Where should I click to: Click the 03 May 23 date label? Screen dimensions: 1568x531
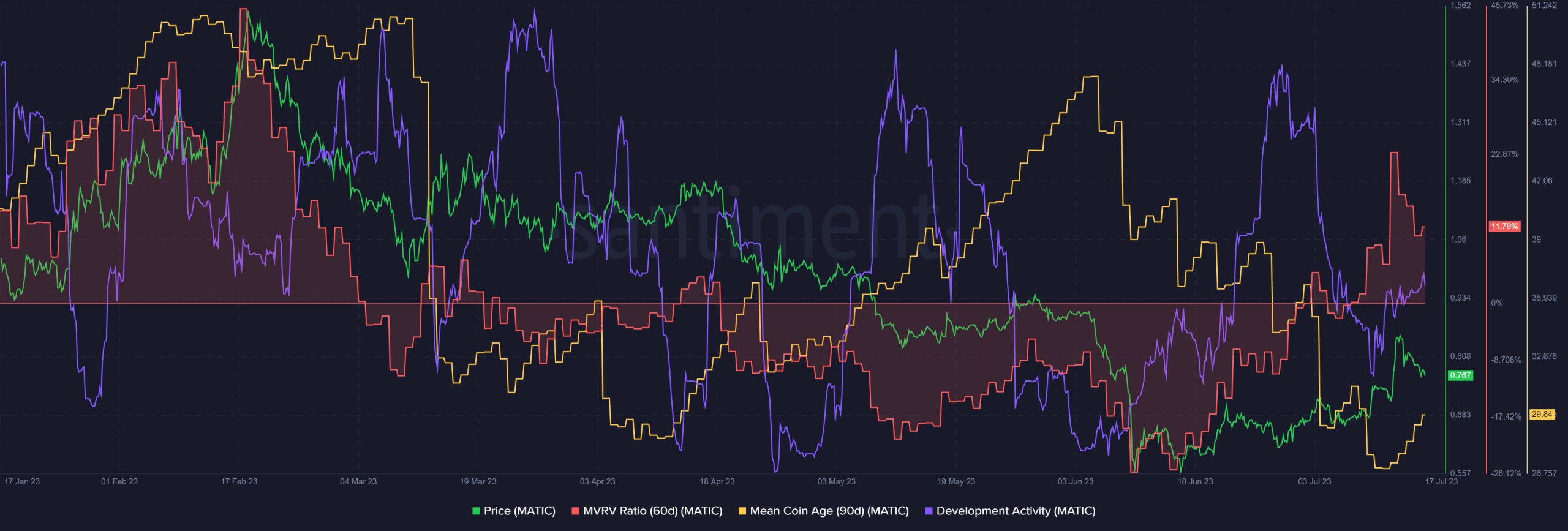(836, 481)
